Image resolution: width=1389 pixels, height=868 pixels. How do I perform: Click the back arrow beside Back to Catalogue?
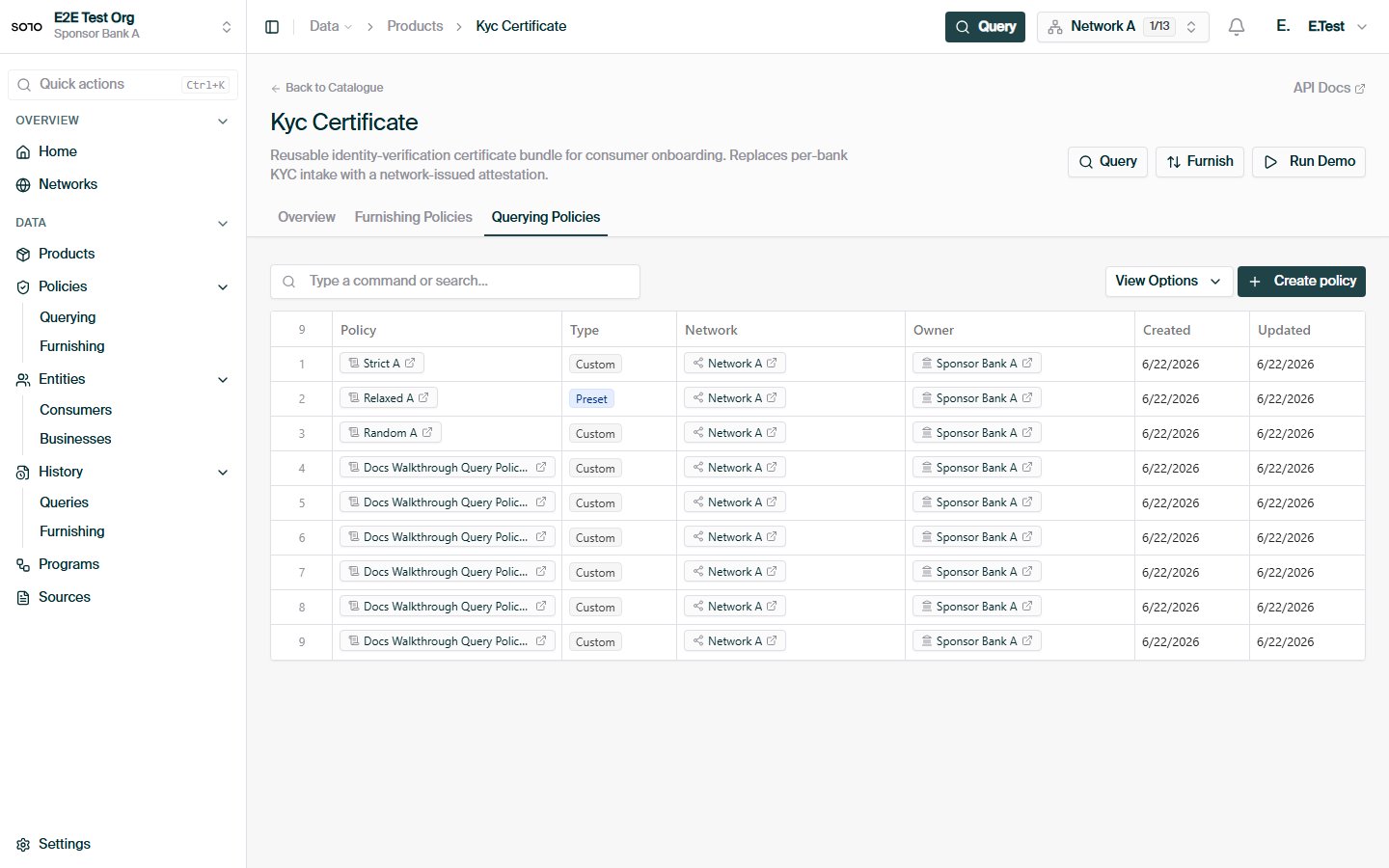[x=276, y=89]
